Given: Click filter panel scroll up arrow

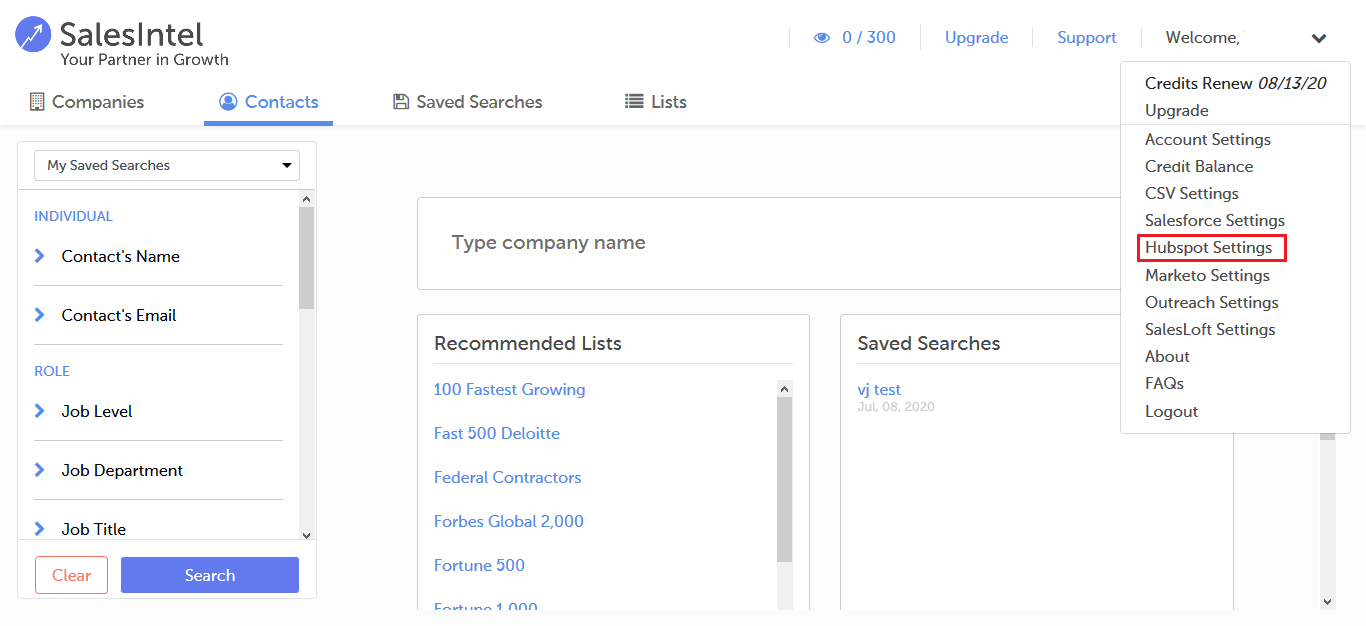Looking at the screenshot, I should pyautogui.click(x=307, y=199).
